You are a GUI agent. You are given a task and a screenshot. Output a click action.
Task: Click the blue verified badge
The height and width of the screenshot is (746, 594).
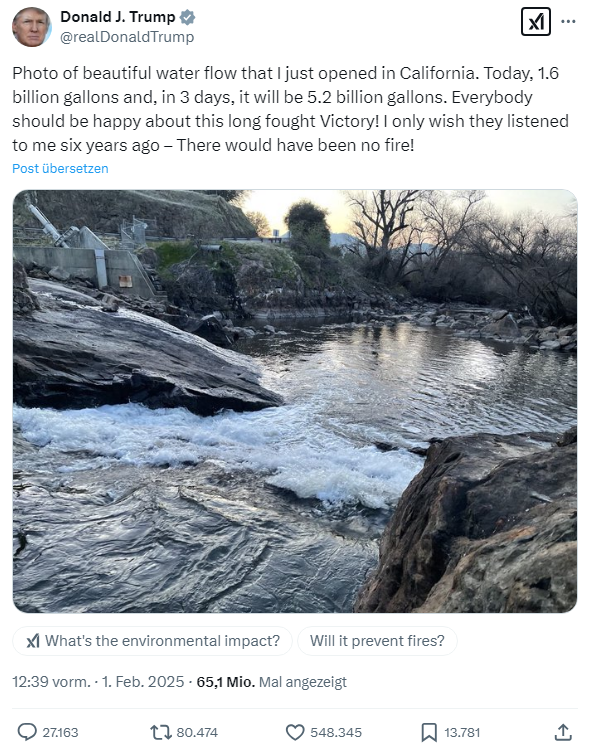click(x=187, y=18)
